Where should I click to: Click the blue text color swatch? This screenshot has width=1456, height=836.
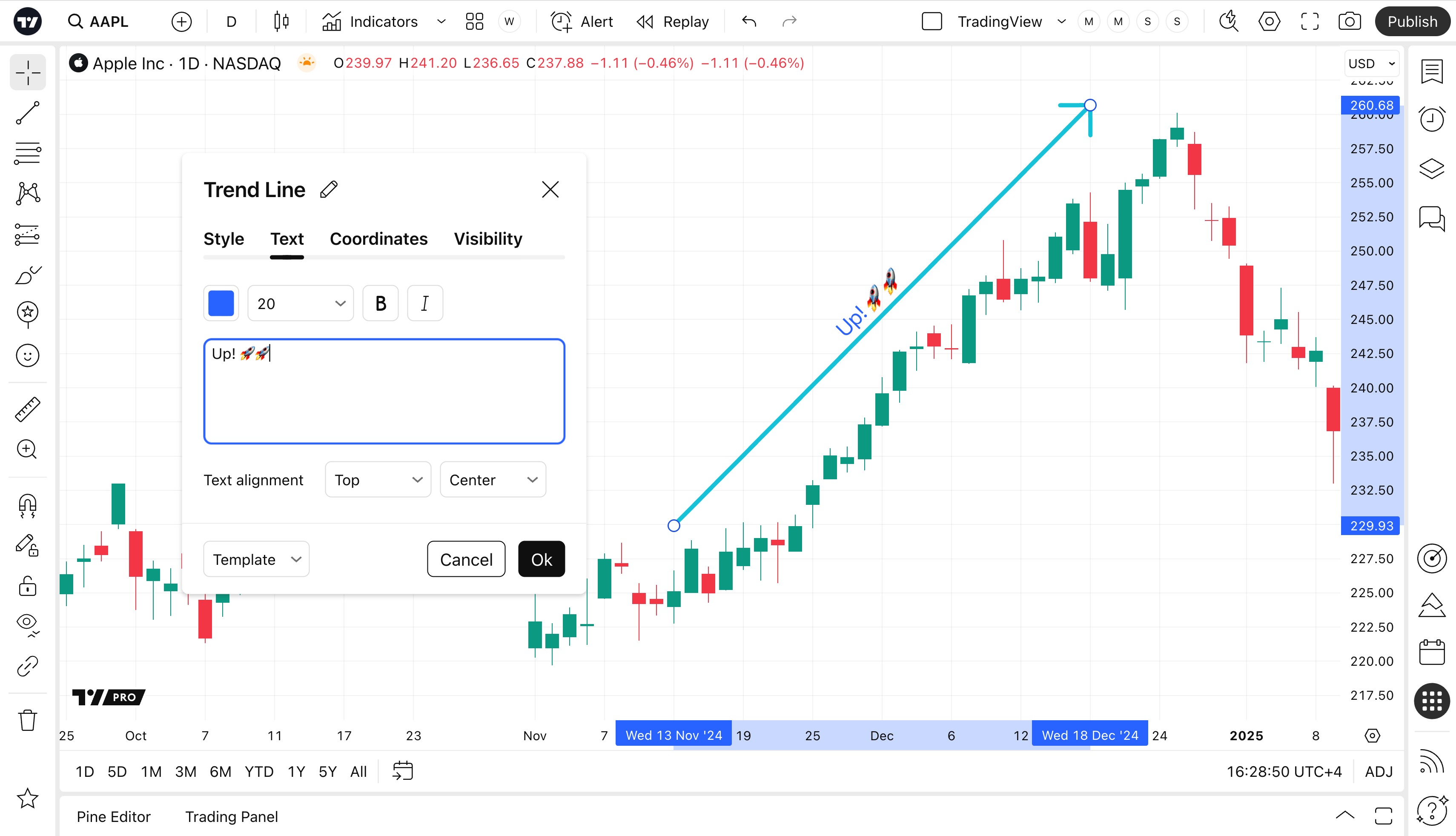[x=221, y=303]
